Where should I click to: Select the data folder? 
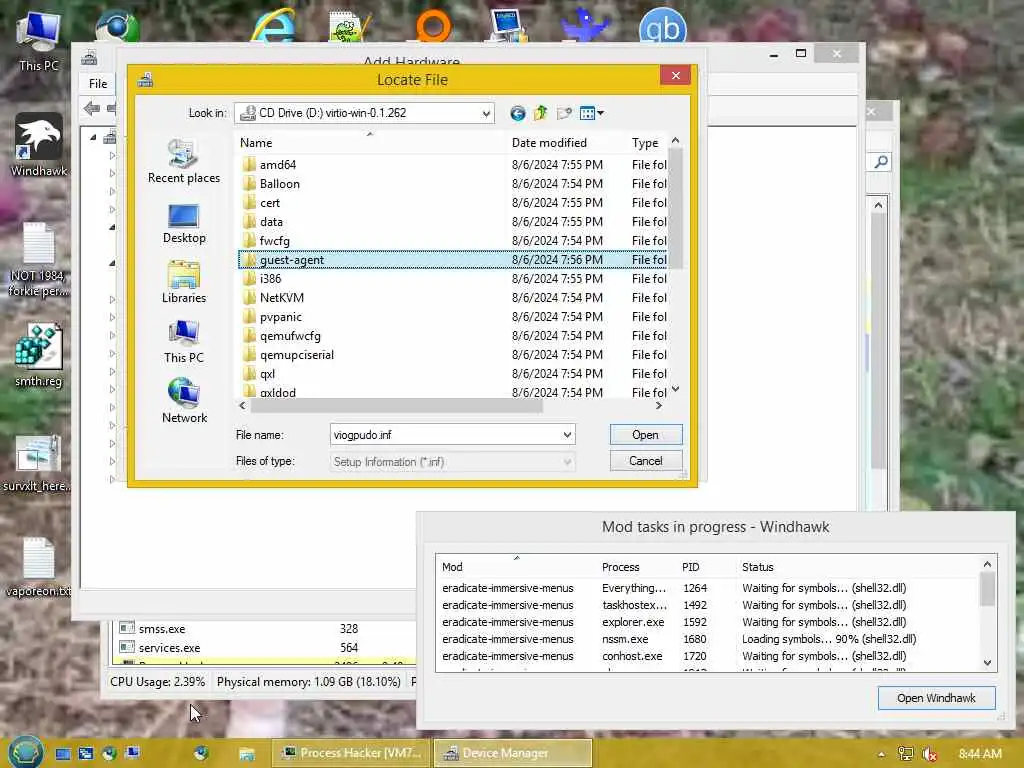[453, 221]
